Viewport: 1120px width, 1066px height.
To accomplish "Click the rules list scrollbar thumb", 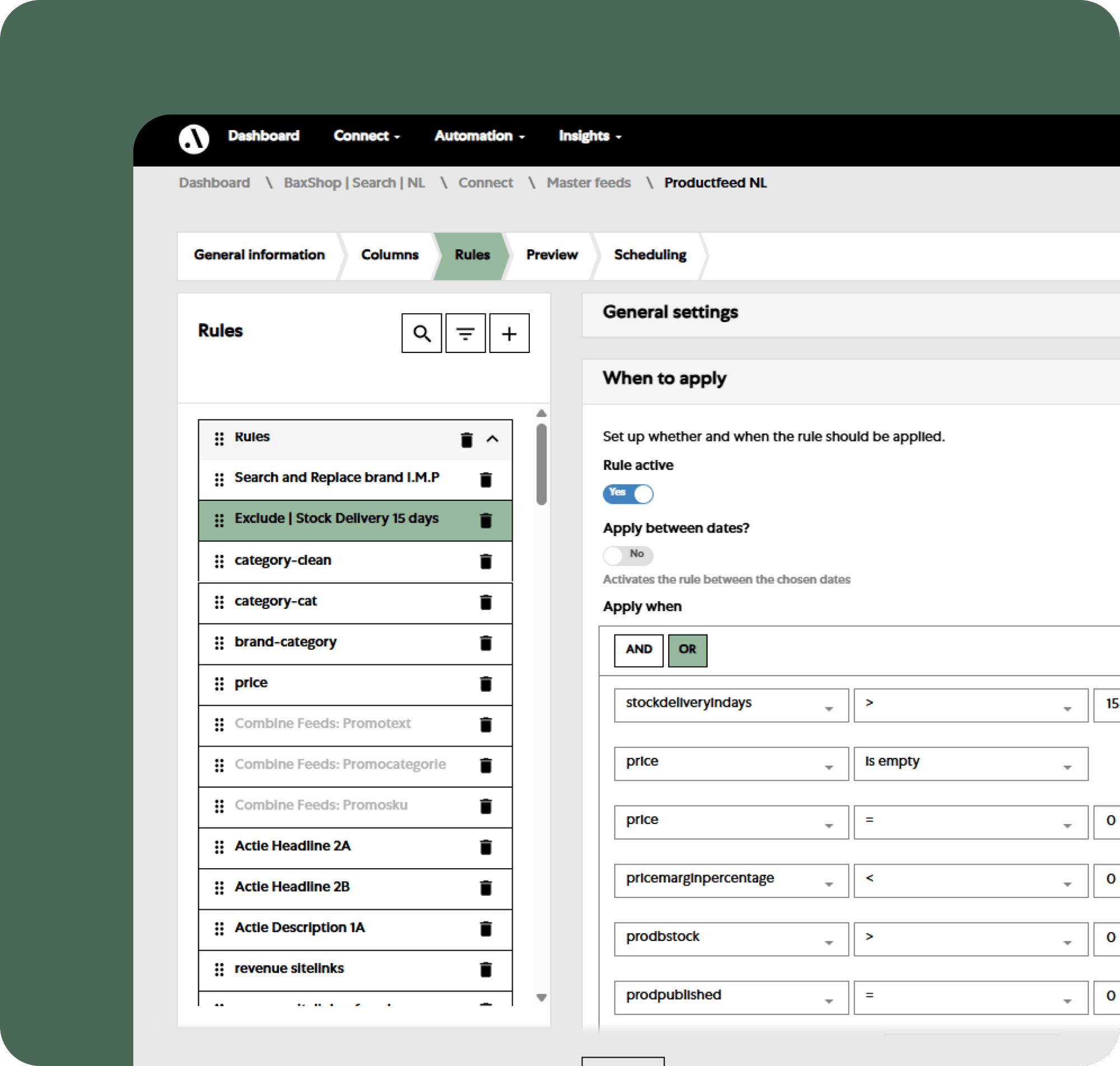I will (x=542, y=464).
